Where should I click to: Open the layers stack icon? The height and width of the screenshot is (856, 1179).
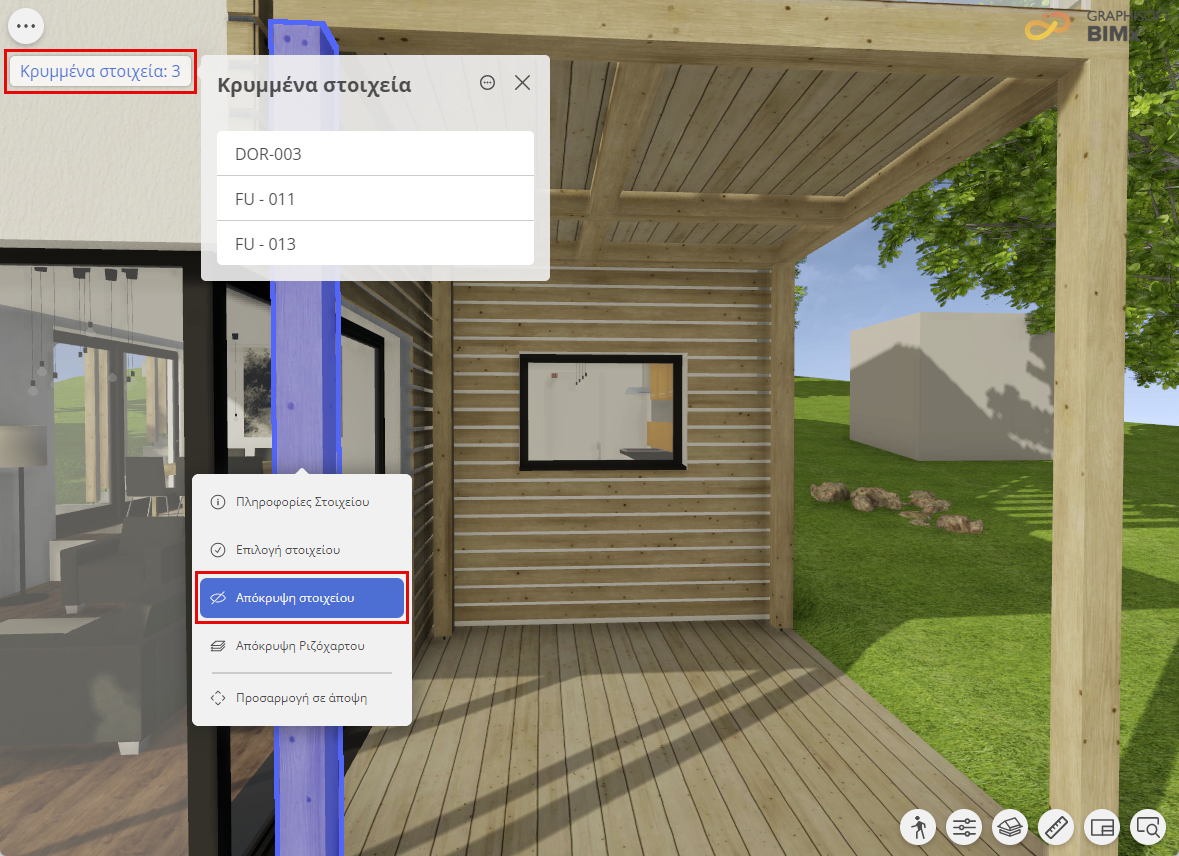pos(1010,827)
